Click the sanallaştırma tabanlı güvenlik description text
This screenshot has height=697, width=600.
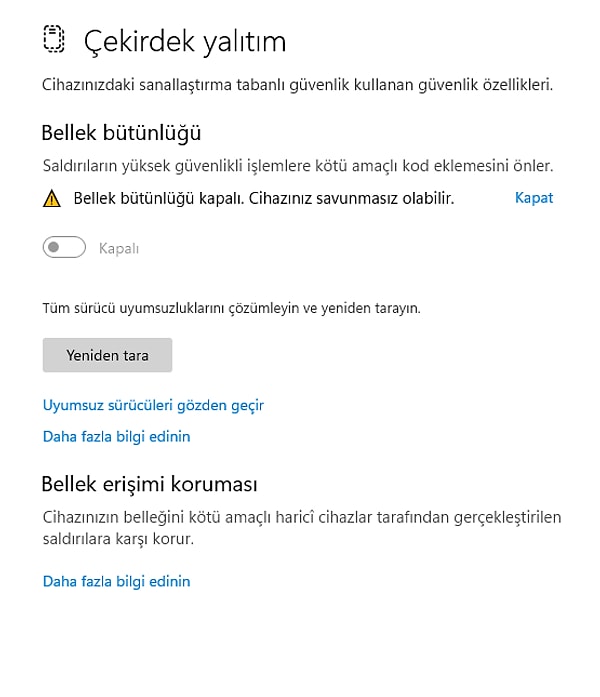297,84
